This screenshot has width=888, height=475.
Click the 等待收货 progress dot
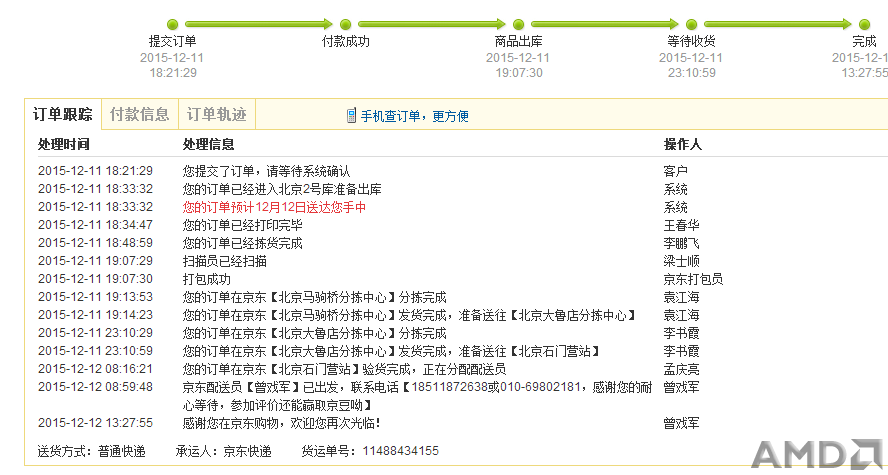click(691, 24)
